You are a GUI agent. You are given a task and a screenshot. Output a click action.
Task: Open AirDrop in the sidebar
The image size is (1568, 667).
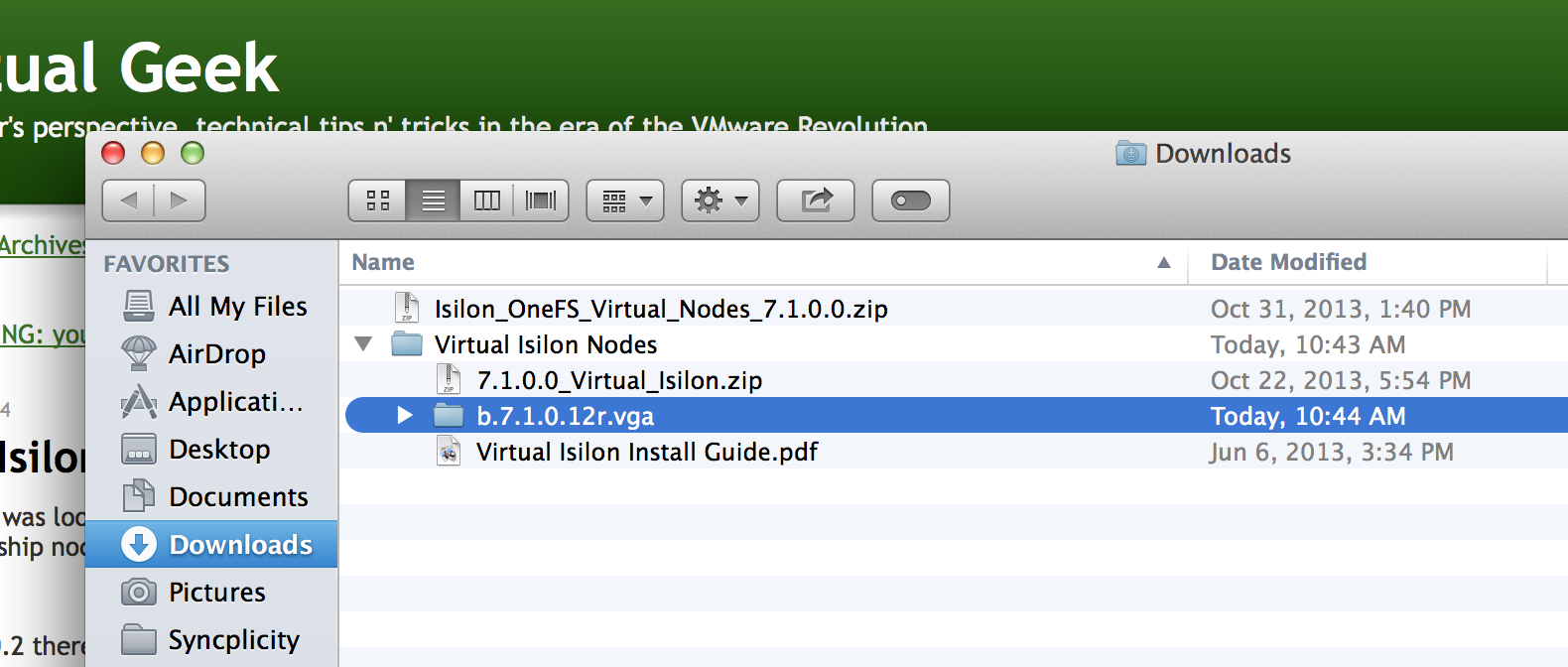pos(216,354)
